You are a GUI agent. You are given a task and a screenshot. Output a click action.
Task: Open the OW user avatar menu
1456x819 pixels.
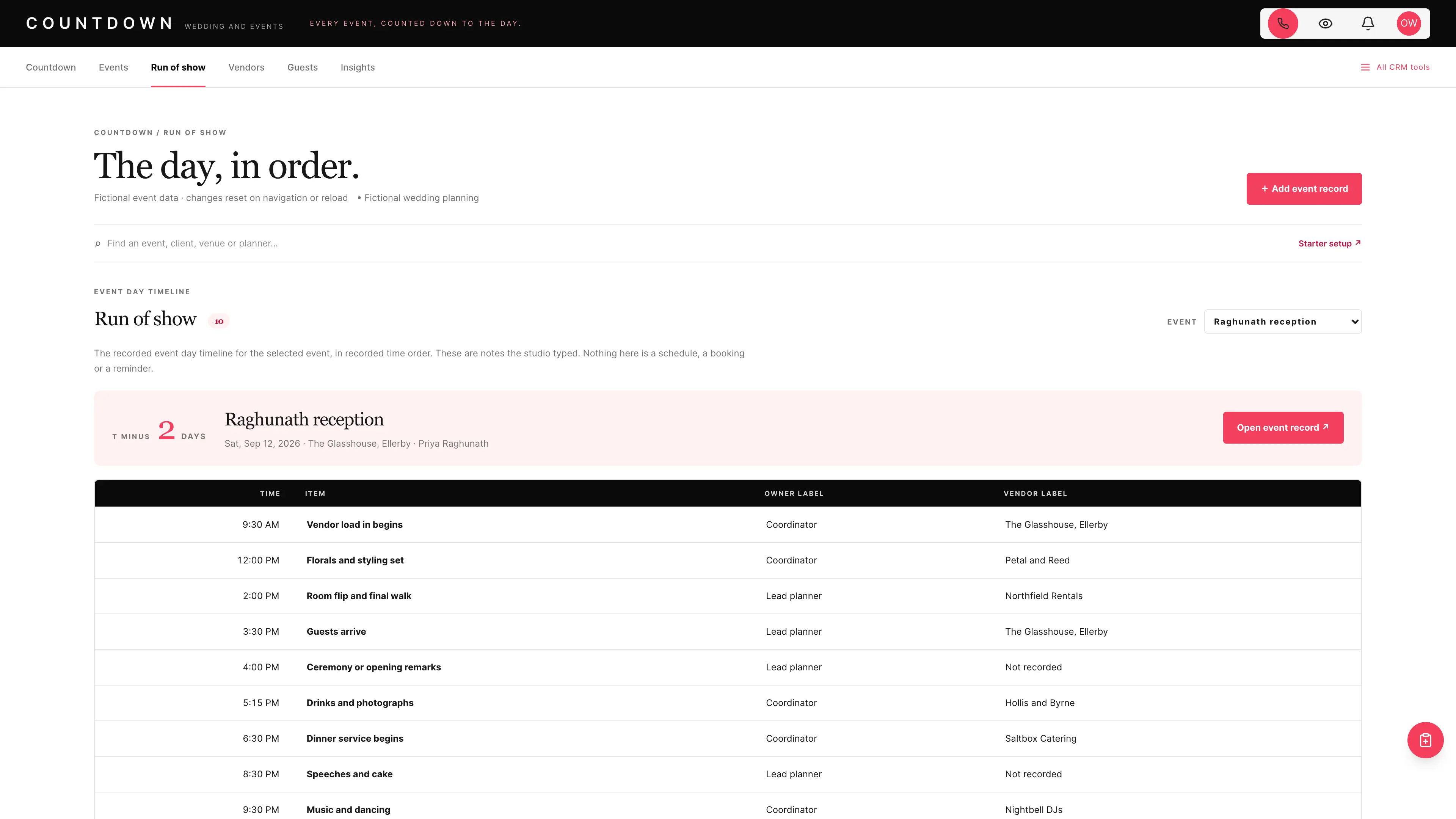[1409, 23]
